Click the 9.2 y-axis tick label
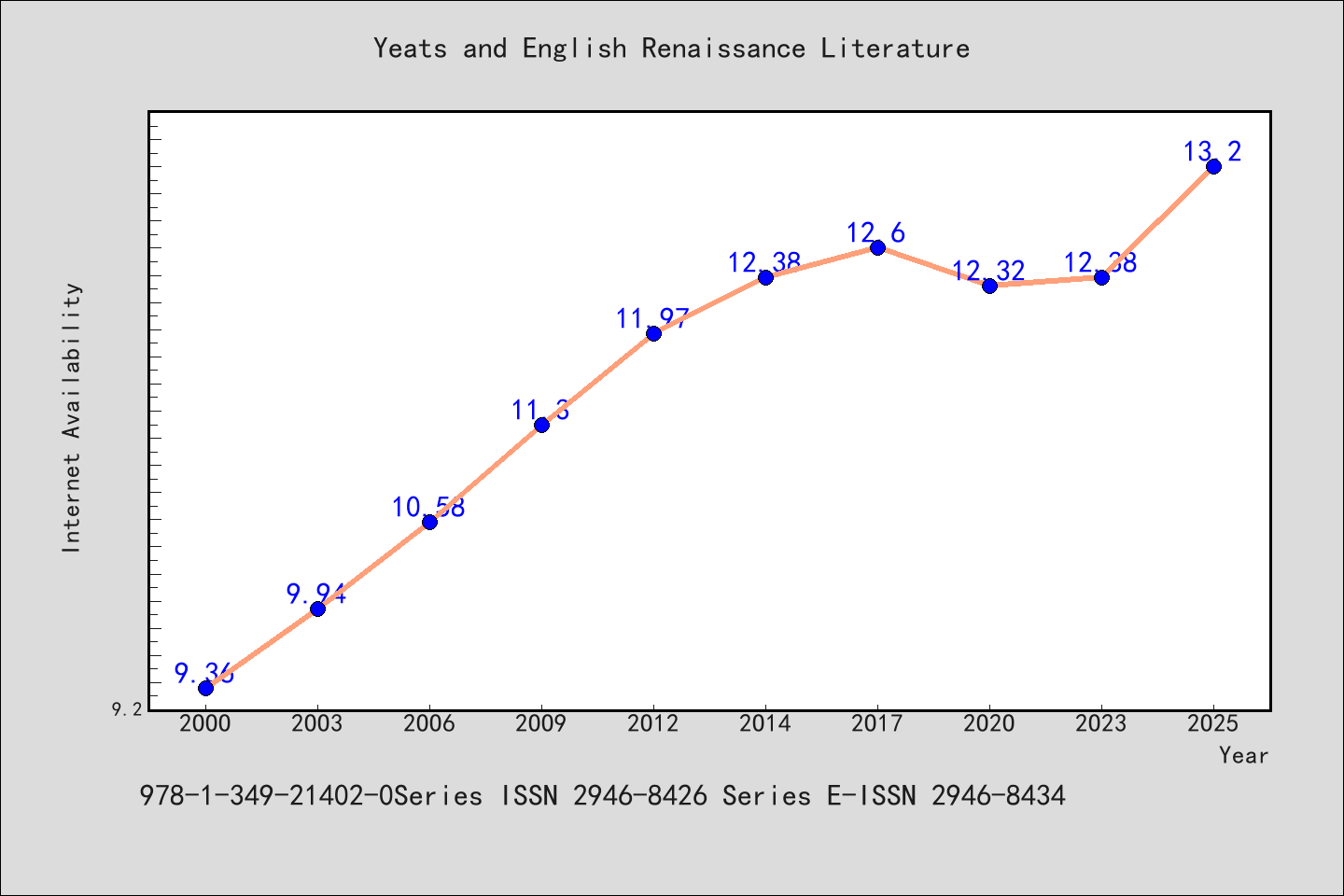This screenshot has height=896, width=1344. click(x=127, y=709)
